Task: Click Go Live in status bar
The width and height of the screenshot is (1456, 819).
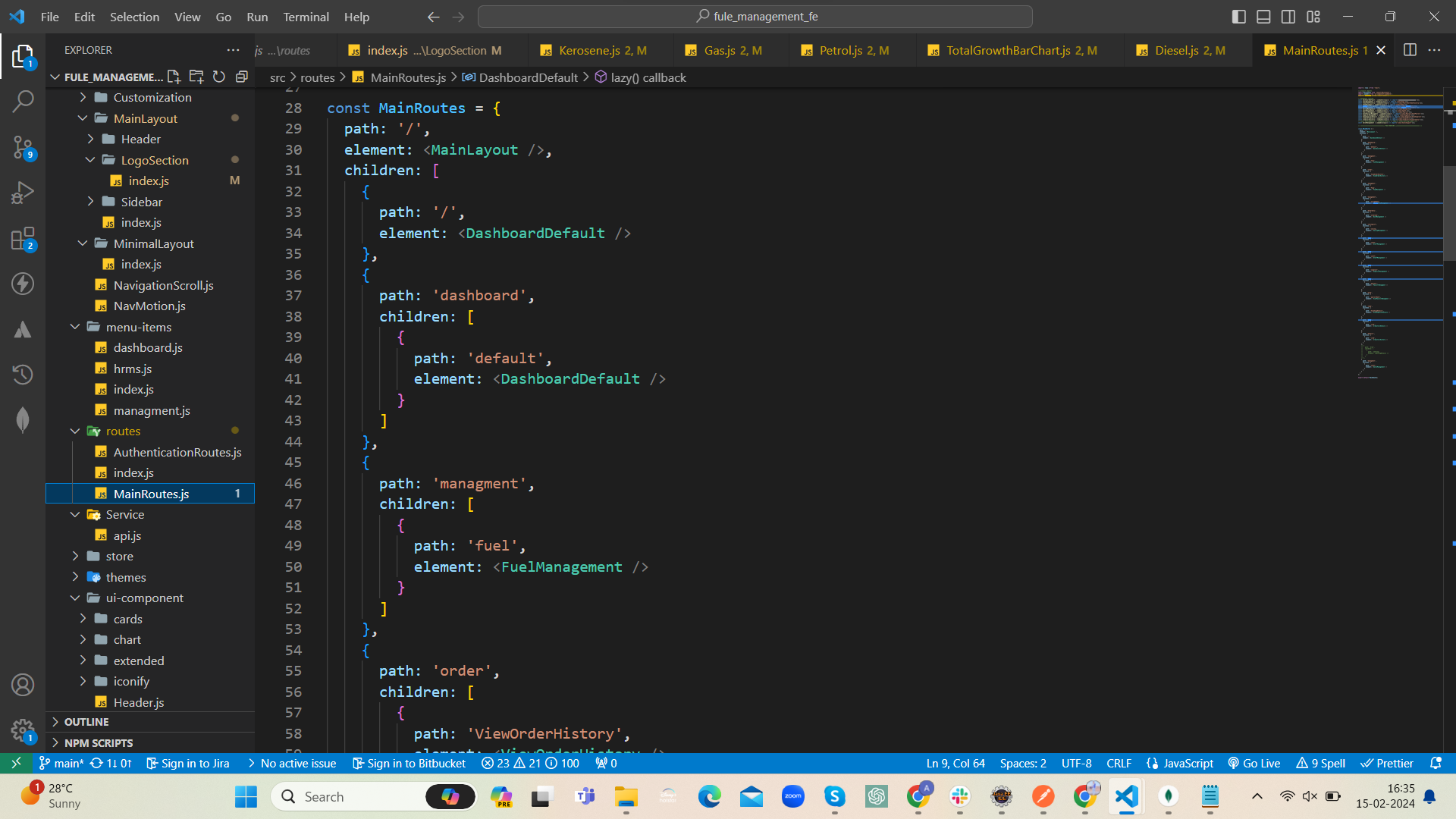Action: tap(1254, 764)
